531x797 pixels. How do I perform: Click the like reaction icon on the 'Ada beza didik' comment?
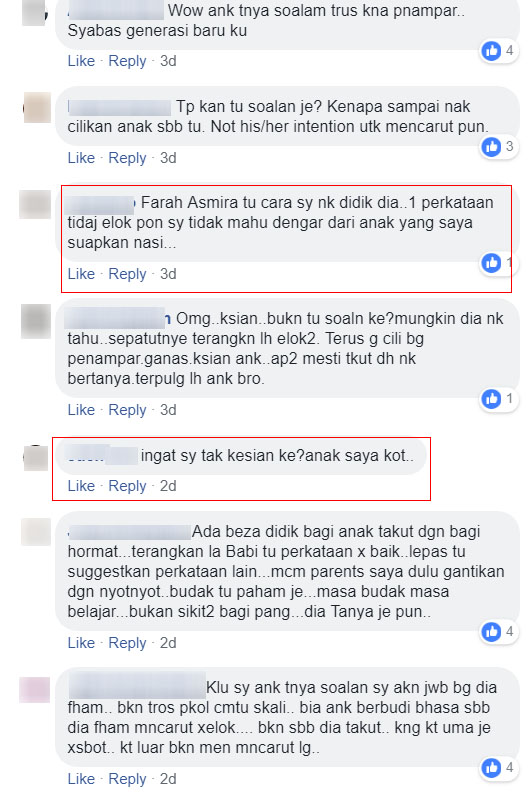point(491,632)
